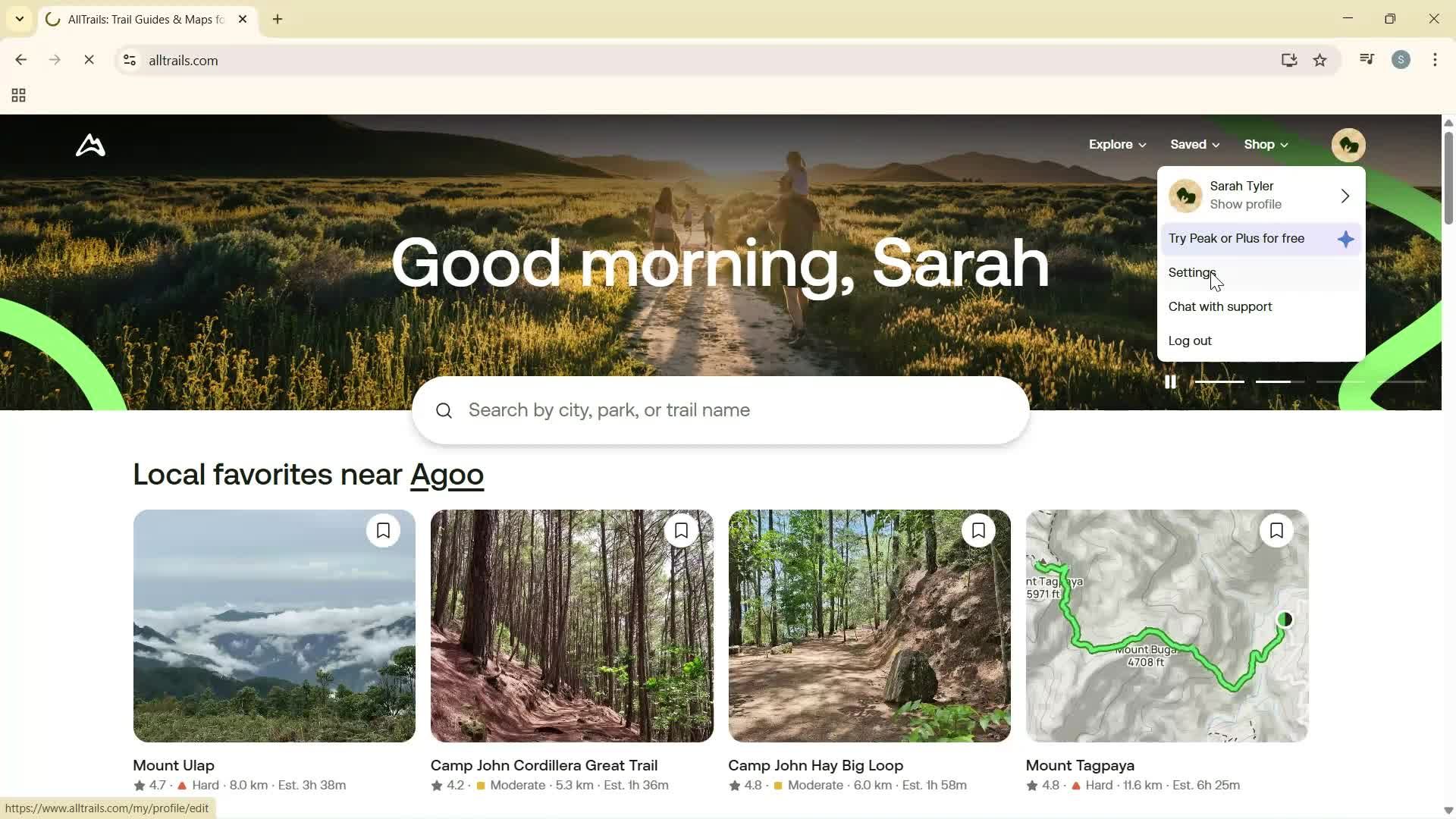Bookmark this page using the star icon
Screen dimensions: 1456x819
pos(1320,60)
